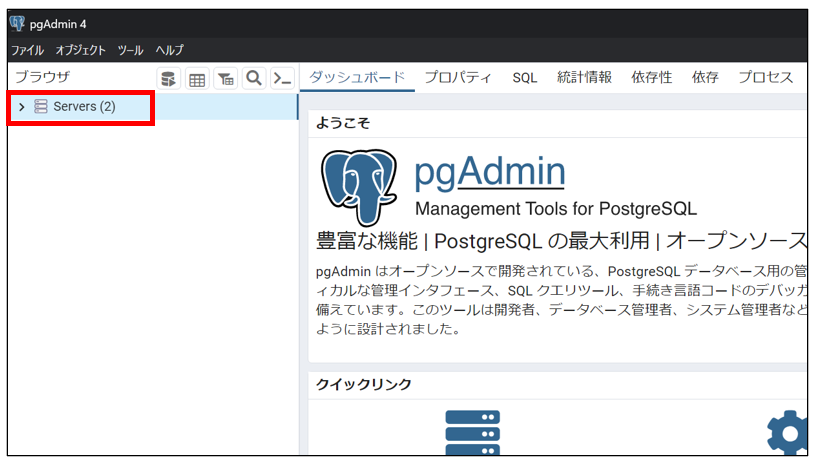The height and width of the screenshot is (476, 820).
Task: Switch to the 統計情報 tab
Action: 584,77
